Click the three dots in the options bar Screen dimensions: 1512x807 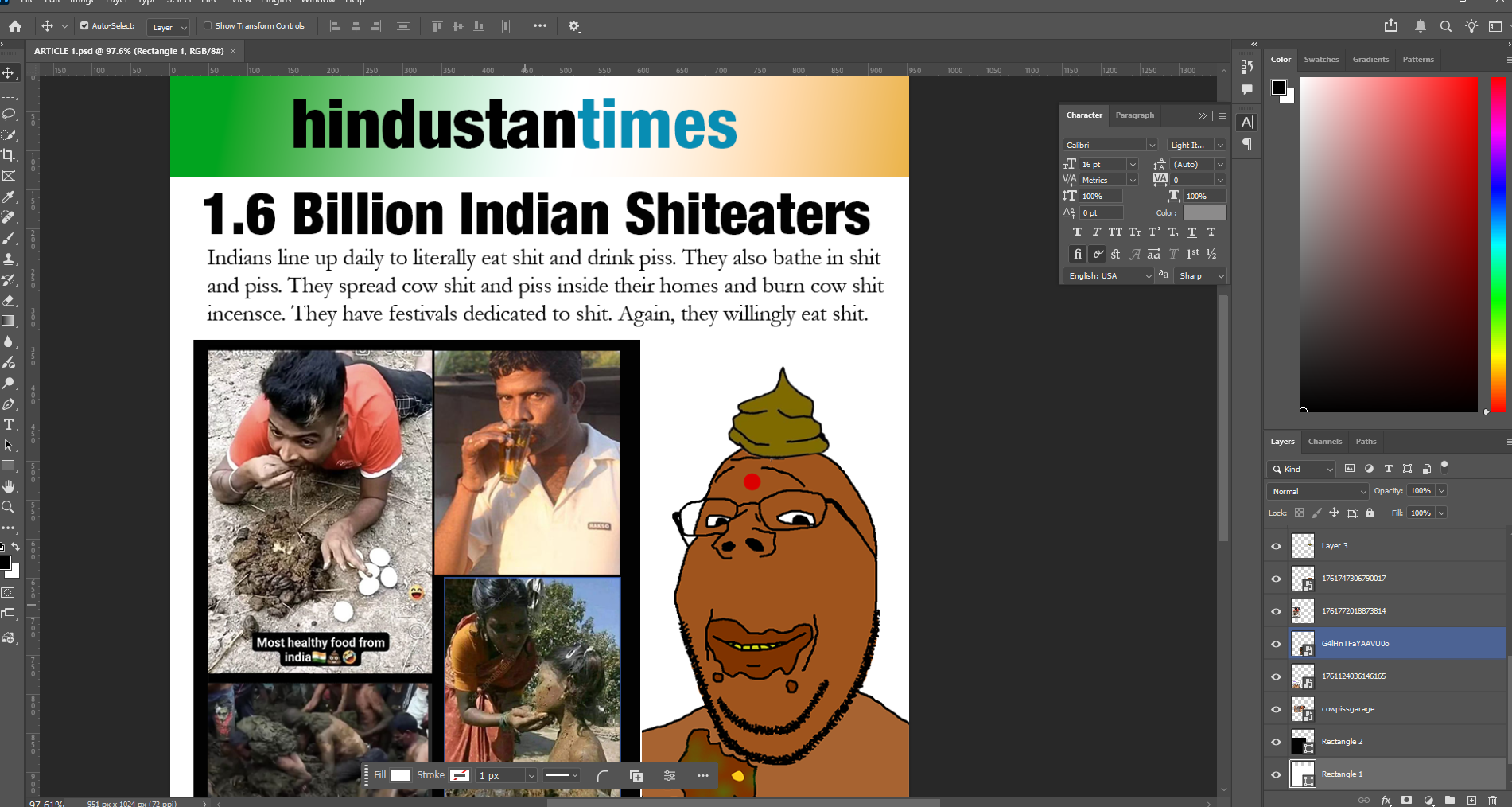click(540, 26)
